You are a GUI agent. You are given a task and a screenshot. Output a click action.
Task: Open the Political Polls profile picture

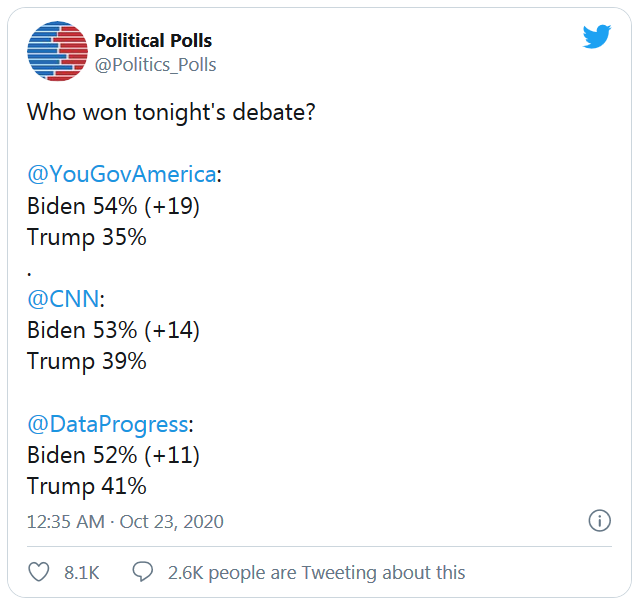click(55, 51)
